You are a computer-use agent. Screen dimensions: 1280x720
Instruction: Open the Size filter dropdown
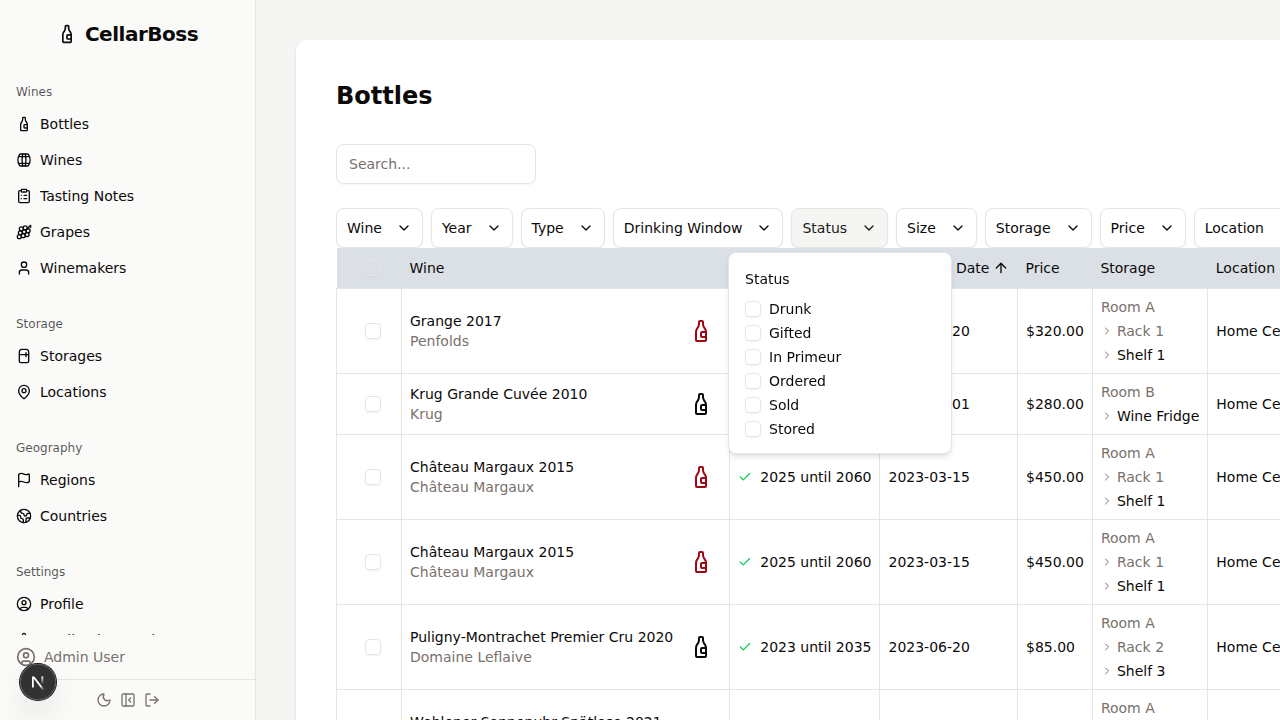coord(935,228)
